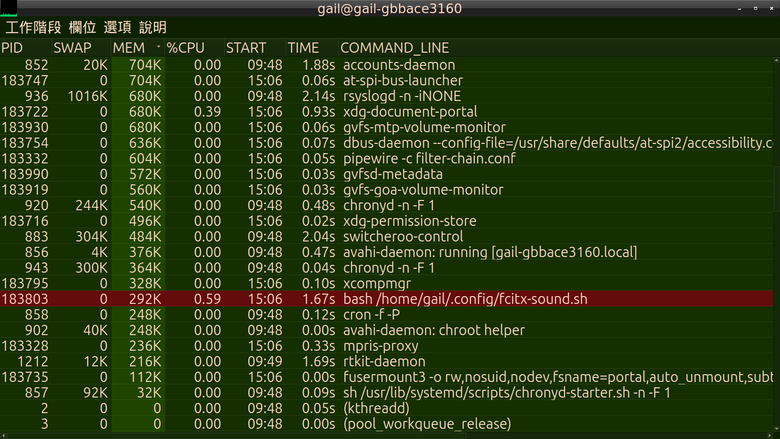Open the 欄位 menu
The height and width of the screenshot is (439, 780).
tap(83, 27)
